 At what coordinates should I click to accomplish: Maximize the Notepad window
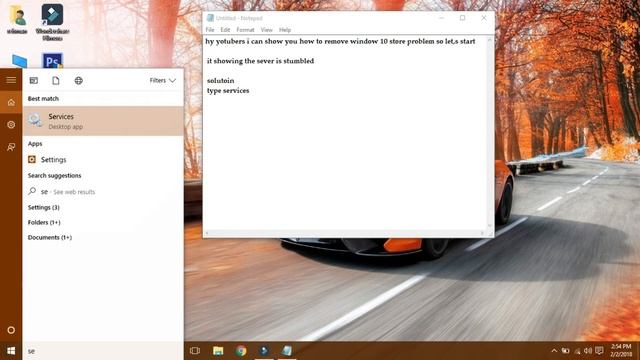click(462, 18)
